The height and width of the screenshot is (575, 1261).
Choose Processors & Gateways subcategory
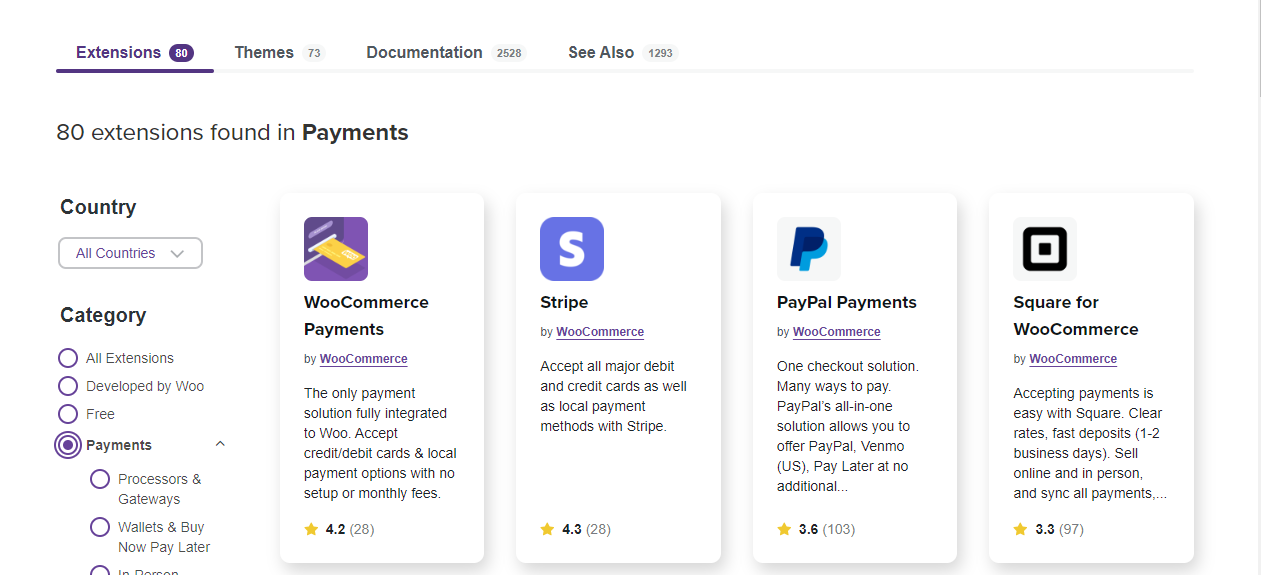pos(100,479)
